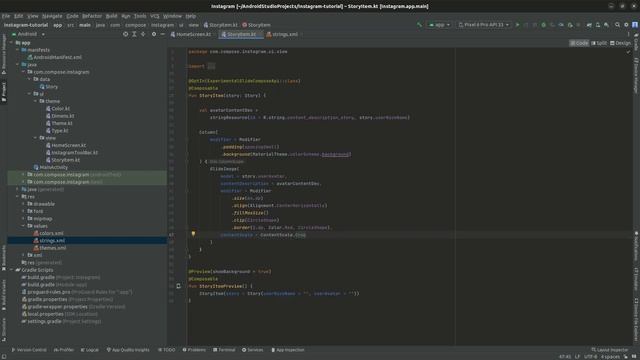
Task: Switch to HomeScreen.kt editor tab
Action: [191, 34]
